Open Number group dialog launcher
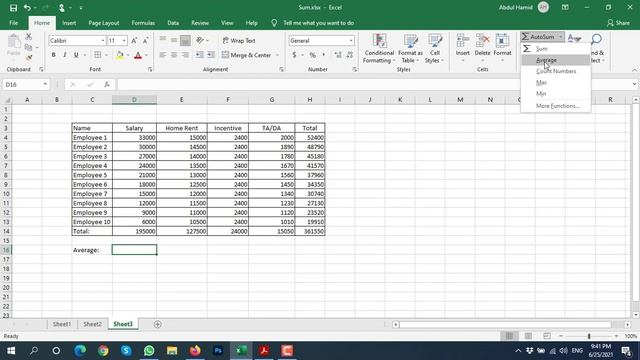The width and height of the screenshot is (640, 360). pyautogui.click(x=354, y=69)
